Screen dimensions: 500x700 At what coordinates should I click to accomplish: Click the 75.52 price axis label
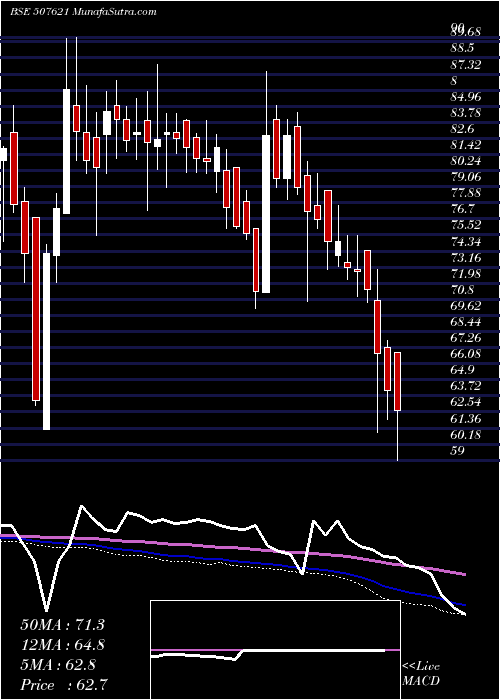466,225
